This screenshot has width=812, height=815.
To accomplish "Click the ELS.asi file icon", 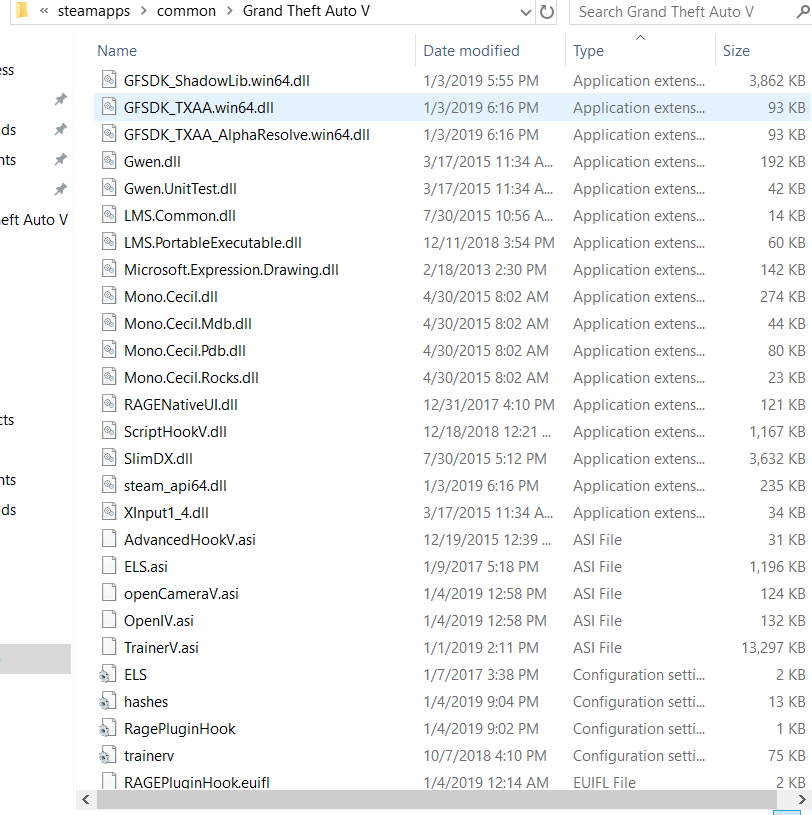I will (x=109, y=566).
